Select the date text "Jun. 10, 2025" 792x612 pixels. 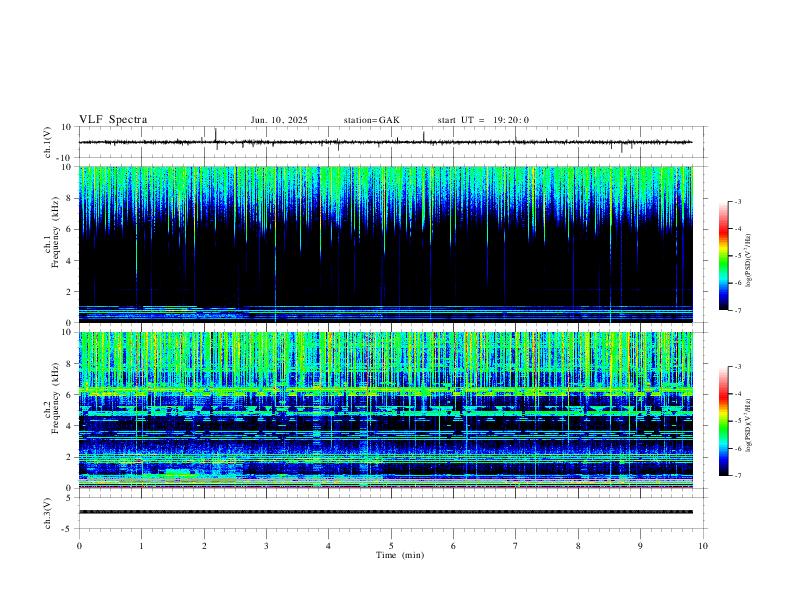coord(279,120)
